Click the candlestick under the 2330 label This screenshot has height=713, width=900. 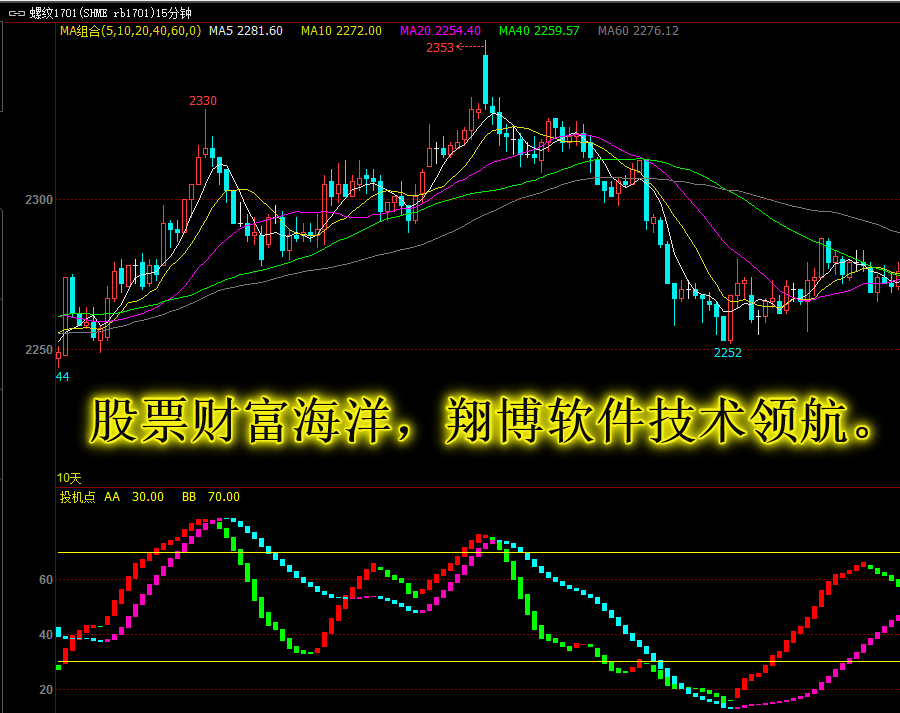(x=205, y=133)
